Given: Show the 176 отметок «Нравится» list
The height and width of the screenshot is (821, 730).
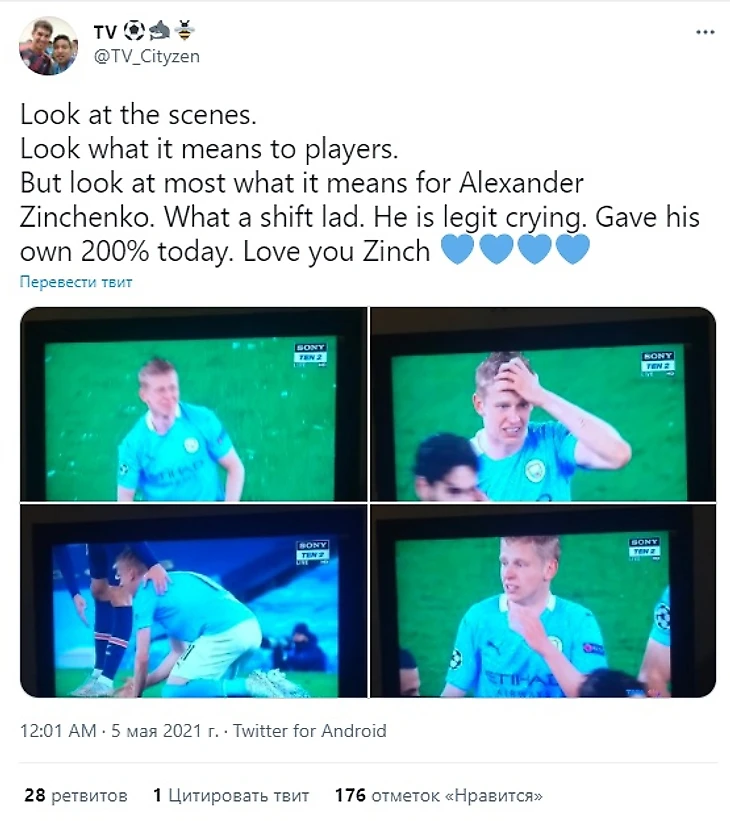Looking at the screenshot, I should 439,796.
